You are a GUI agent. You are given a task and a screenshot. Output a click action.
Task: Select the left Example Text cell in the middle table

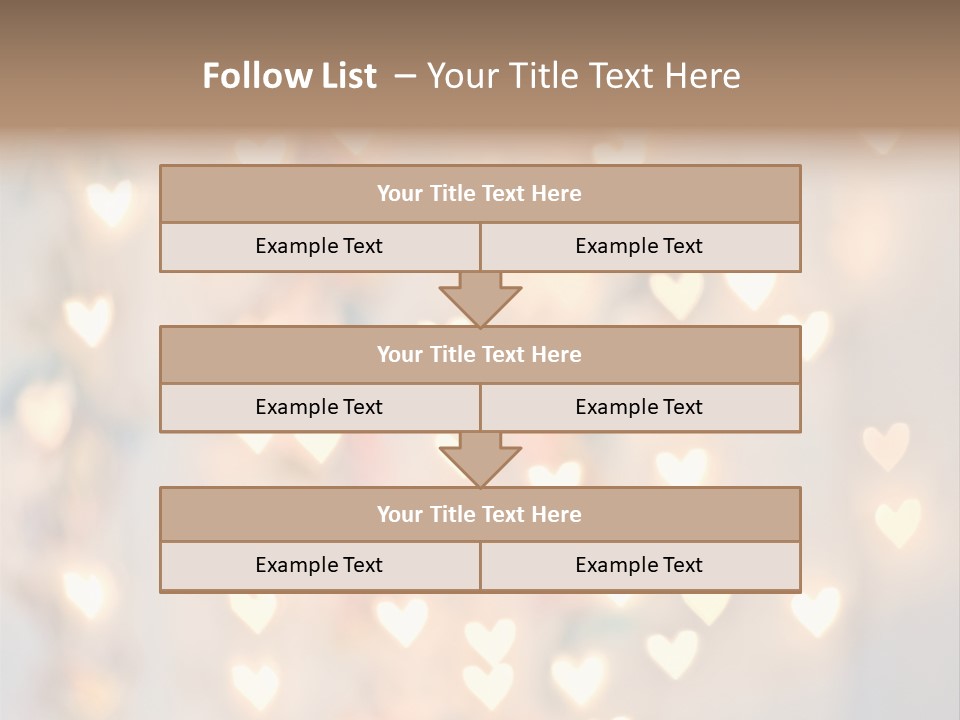coord(319,407)
